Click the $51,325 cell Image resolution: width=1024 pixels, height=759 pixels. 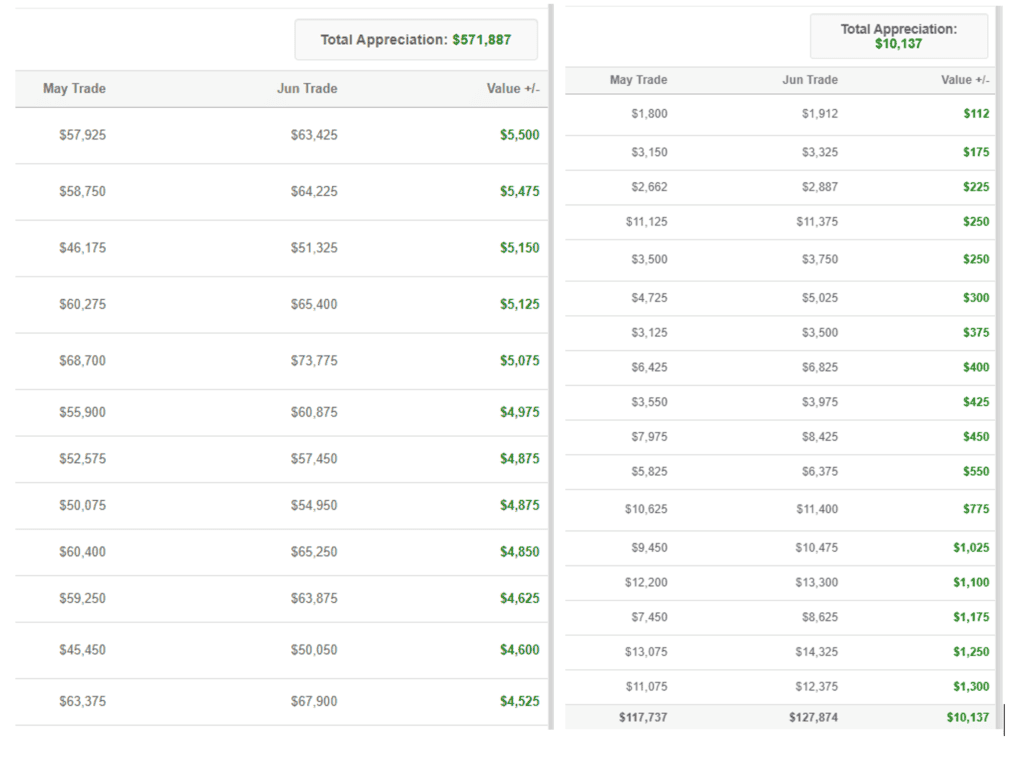(x=314, y=248)
